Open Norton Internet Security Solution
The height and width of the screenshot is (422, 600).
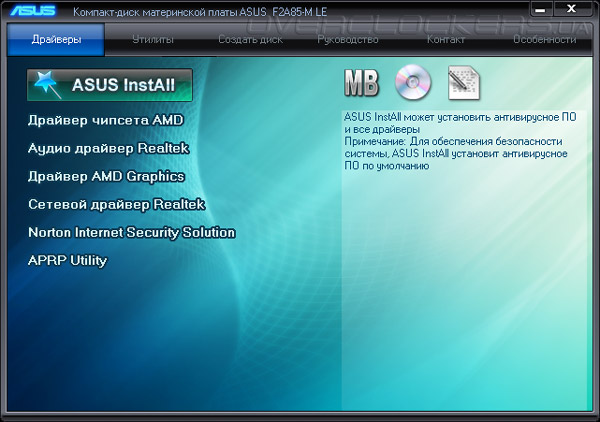[x=132, y=232]
